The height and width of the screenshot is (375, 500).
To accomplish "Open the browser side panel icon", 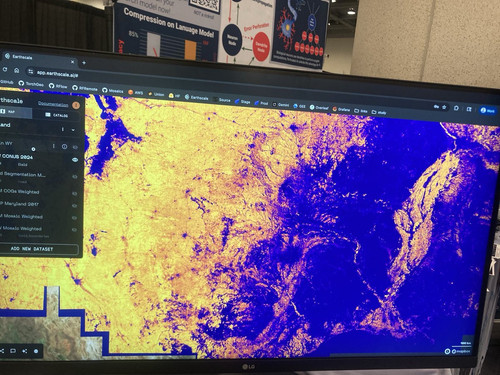I will tap(469, 109).
